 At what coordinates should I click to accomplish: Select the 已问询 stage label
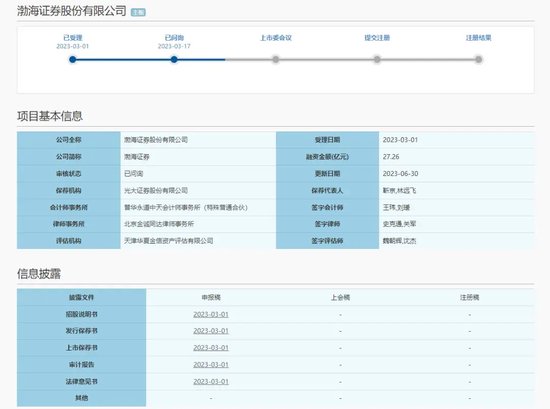click(x=174, y=38)
